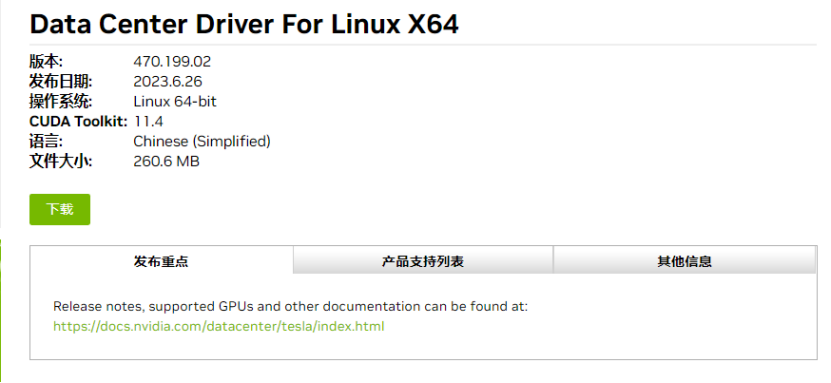Click the CUDA Toolkit value 11.4
Screen dimensions: 831x383
(x=148, y=121)
